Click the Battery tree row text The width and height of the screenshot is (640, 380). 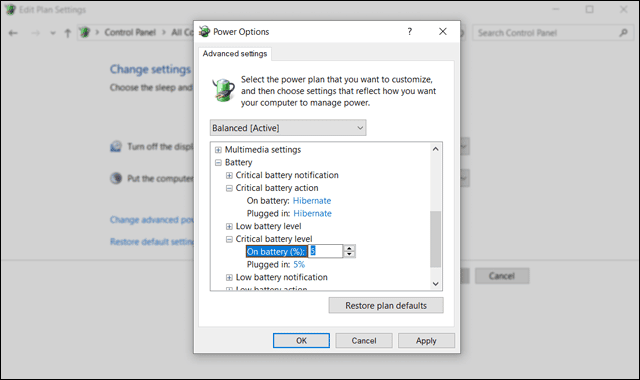click(x=238, y=162)
